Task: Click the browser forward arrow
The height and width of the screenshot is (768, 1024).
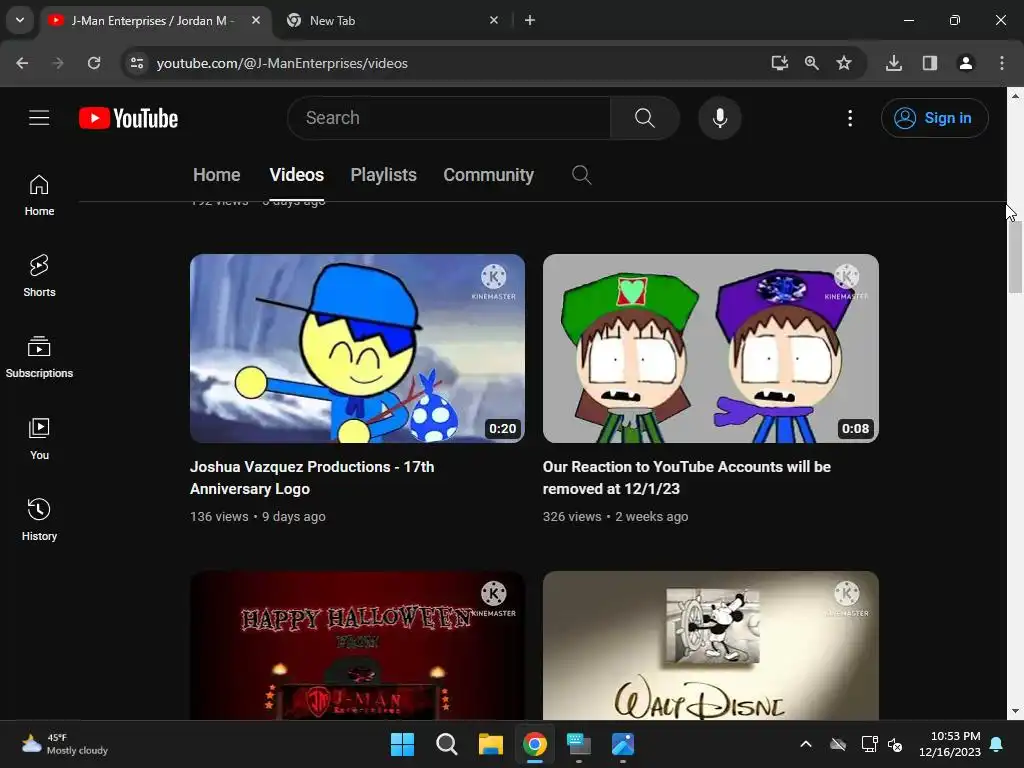Action: pyautogui.click(x=57, y=63)
